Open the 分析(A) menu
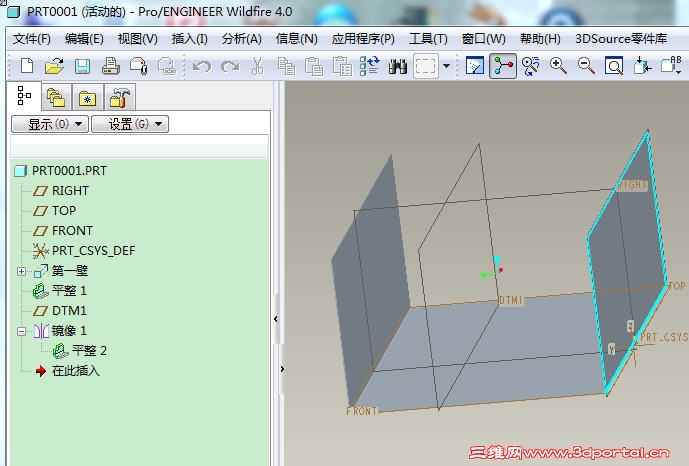689x466 pixels. tap(242, 39)
